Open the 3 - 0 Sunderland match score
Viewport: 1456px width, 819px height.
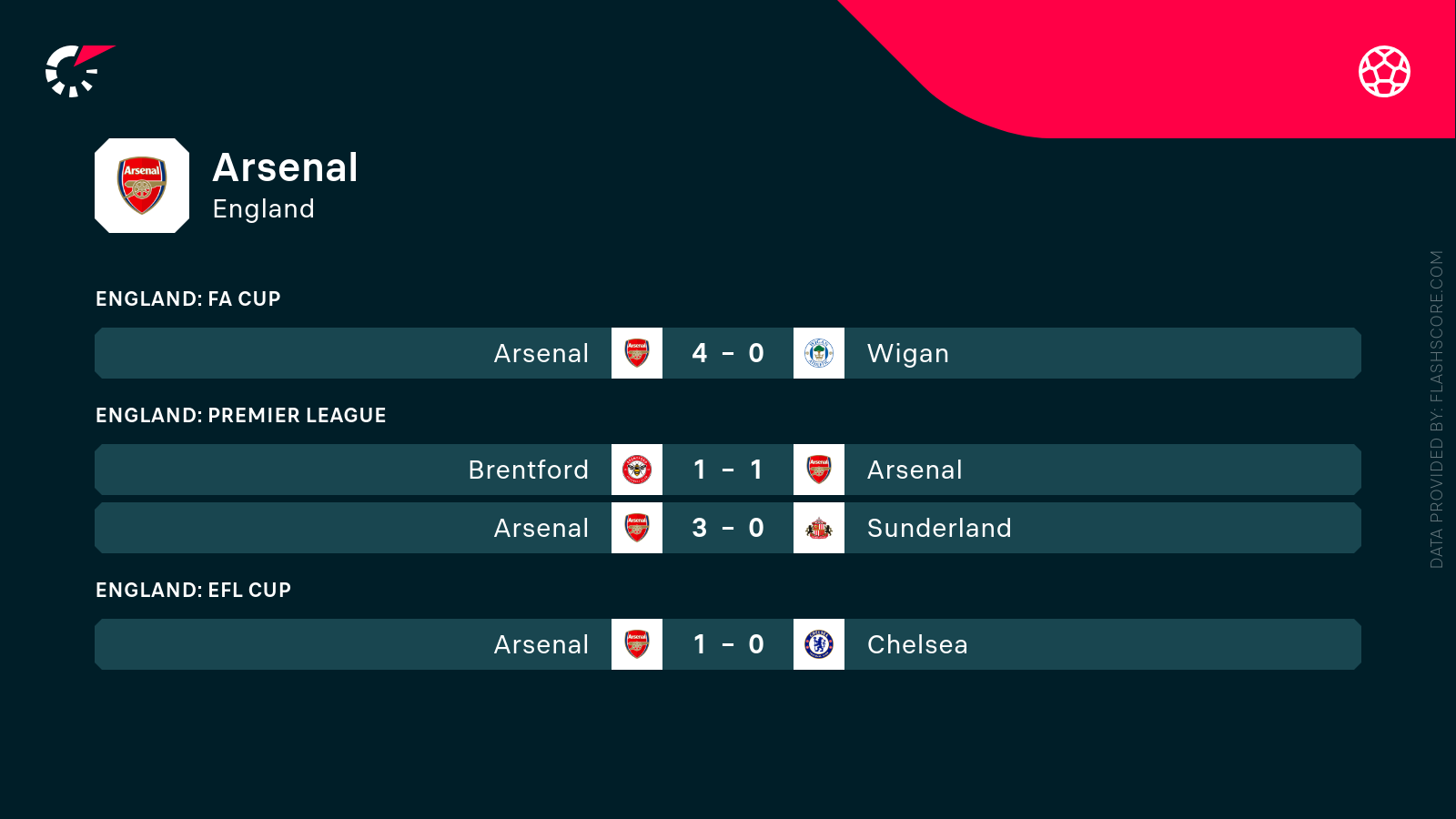[x=728, y=528]
